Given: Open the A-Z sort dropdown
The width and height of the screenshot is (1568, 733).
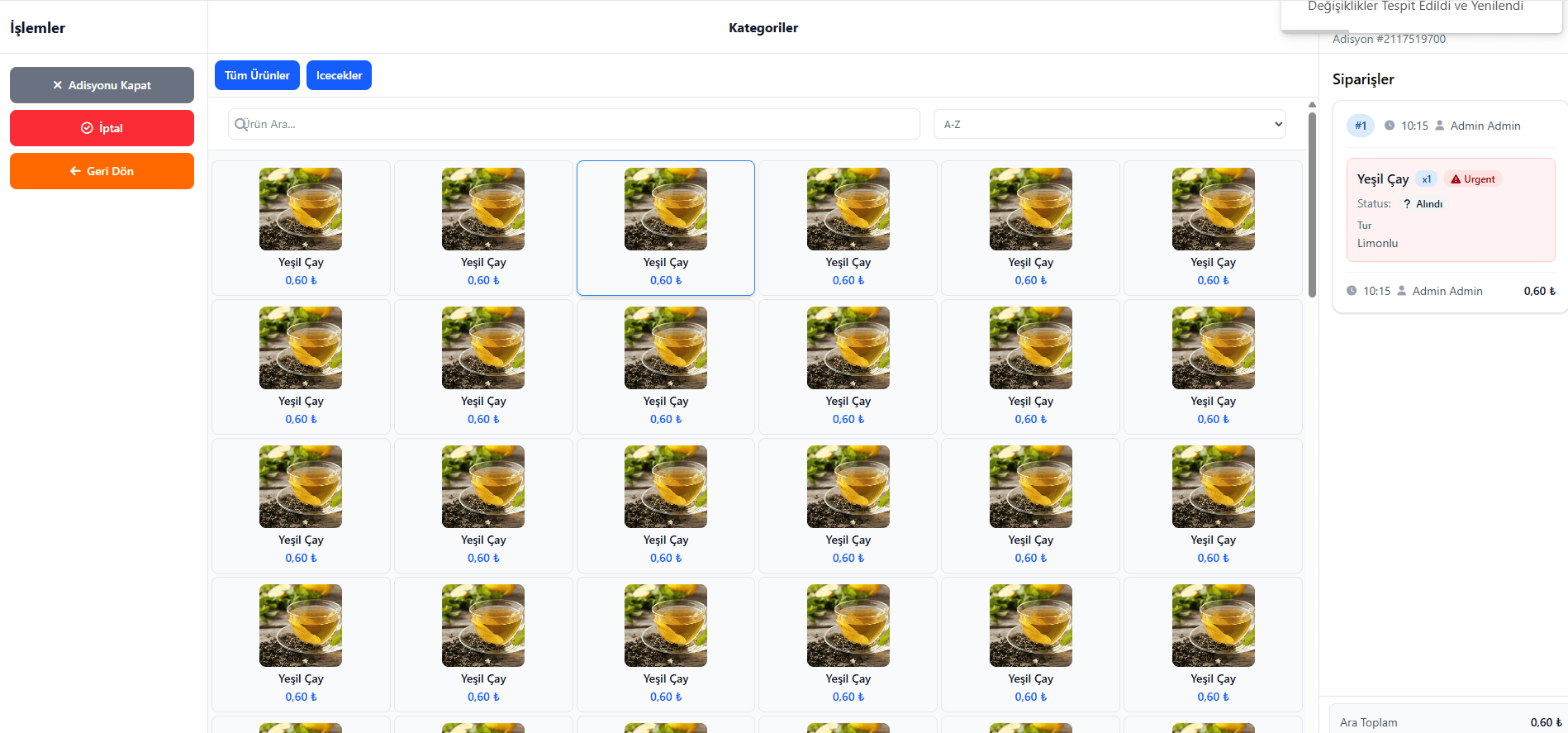Looking at the screenshot, I should 1109,124.
